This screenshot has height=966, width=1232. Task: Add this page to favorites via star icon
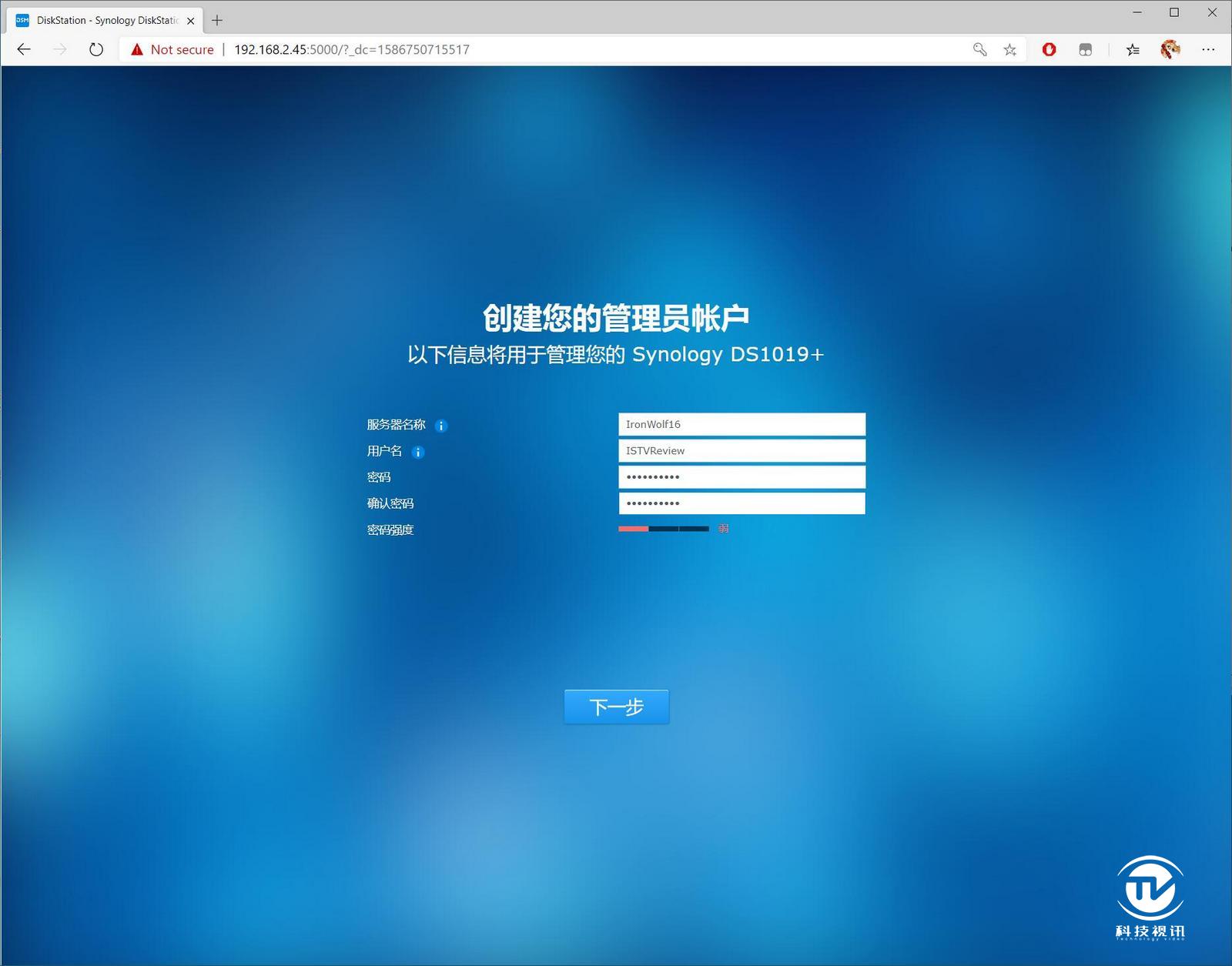coord(1009,49)
